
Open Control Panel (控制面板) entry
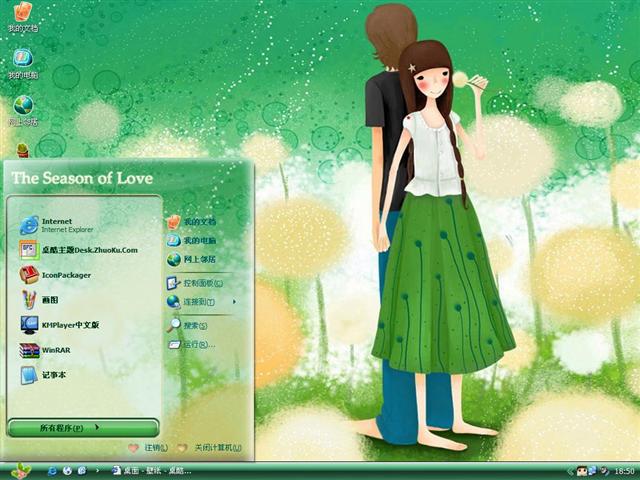click(195, 283)
